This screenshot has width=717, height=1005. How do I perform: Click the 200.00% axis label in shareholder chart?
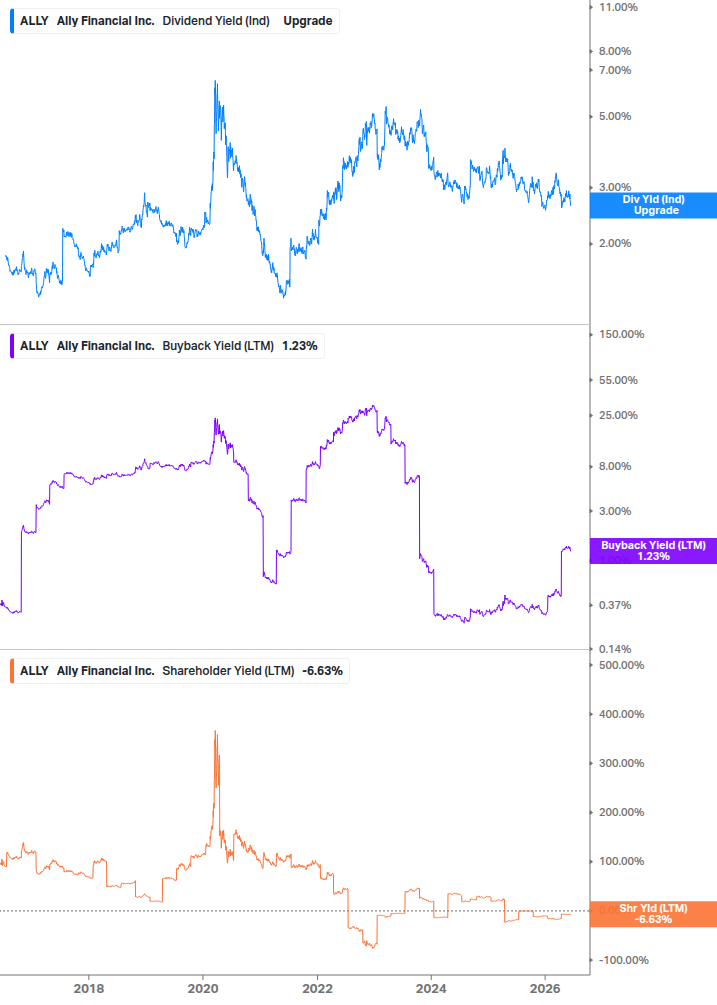pyautogui.click(x=622, y=811)
